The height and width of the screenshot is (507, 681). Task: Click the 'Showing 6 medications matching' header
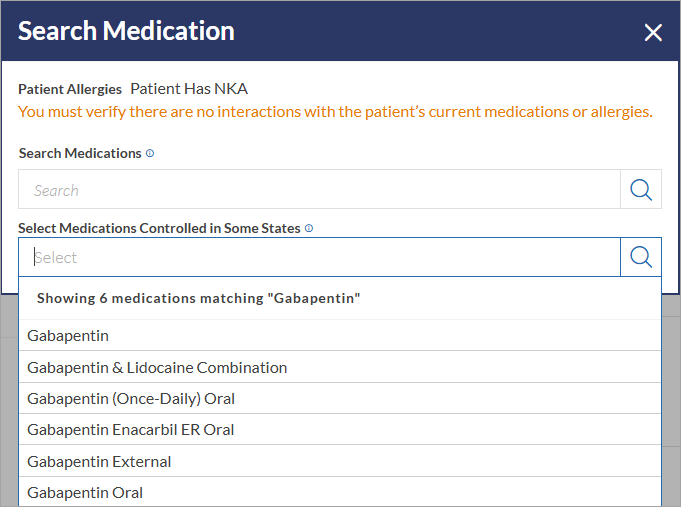click(x=198, y=298)
